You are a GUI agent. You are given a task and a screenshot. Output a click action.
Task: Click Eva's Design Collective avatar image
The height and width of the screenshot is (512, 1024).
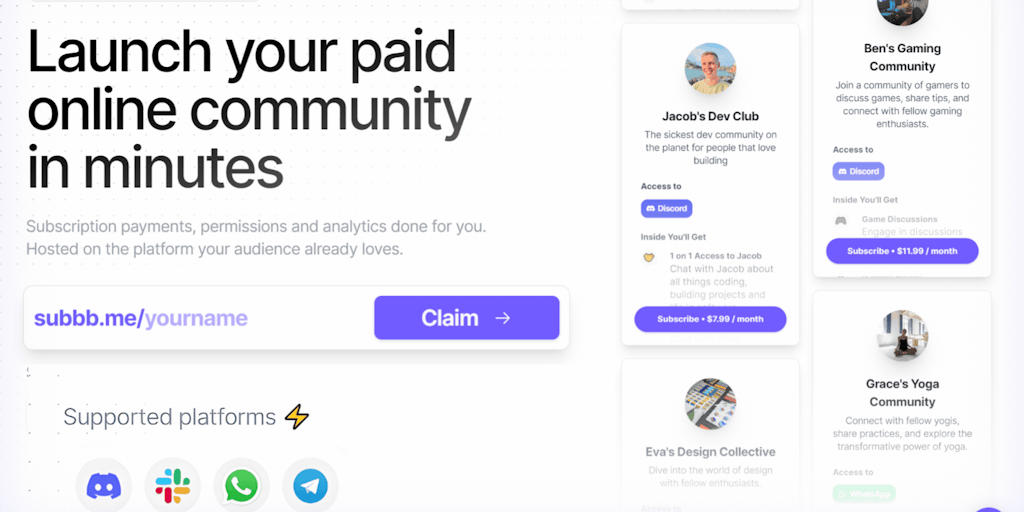pyautogui.click(x=710, y=404)
